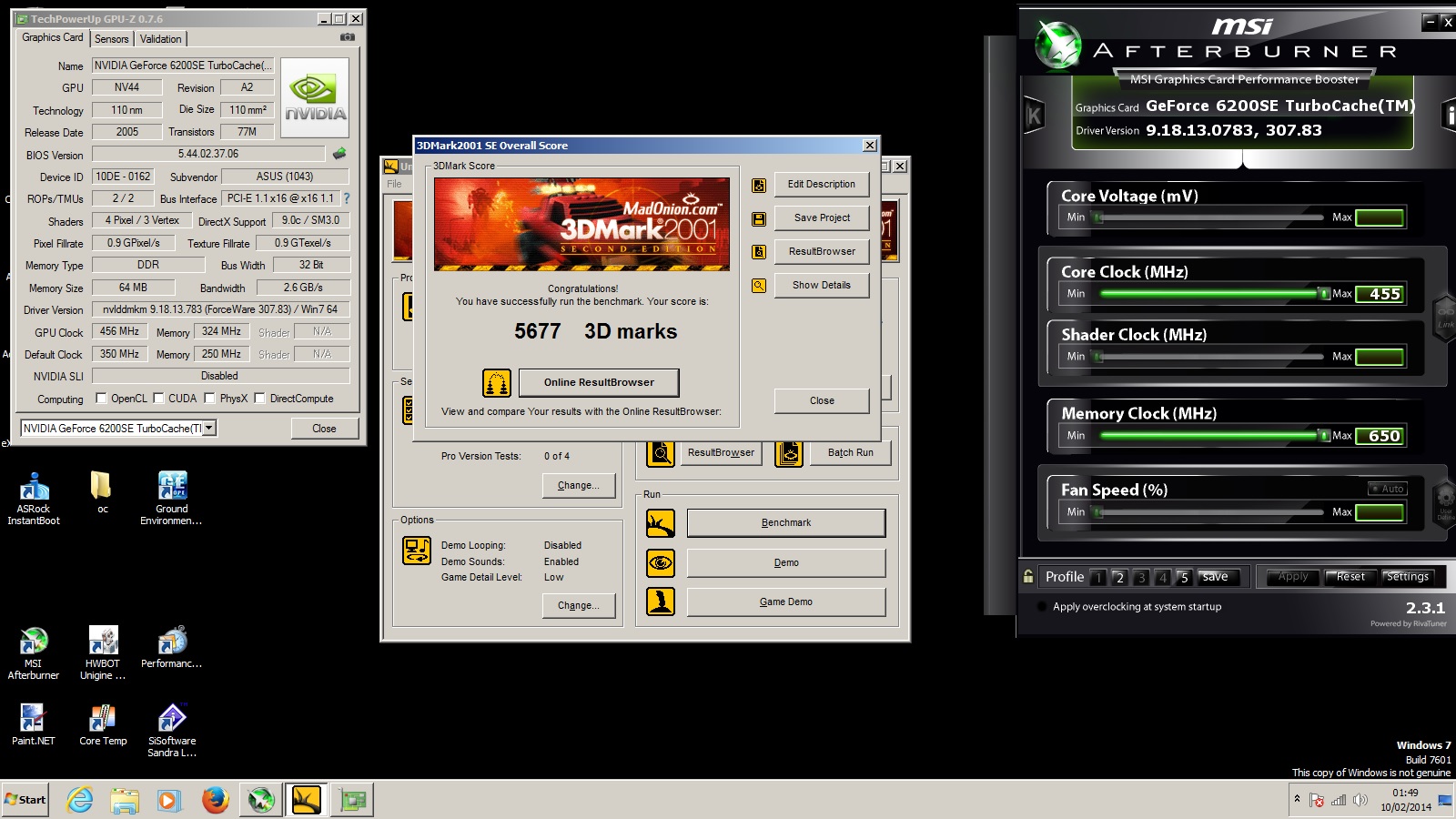Click the Core Clock 455 value field
This screenshot has width=1456, height=819.
1380,294
